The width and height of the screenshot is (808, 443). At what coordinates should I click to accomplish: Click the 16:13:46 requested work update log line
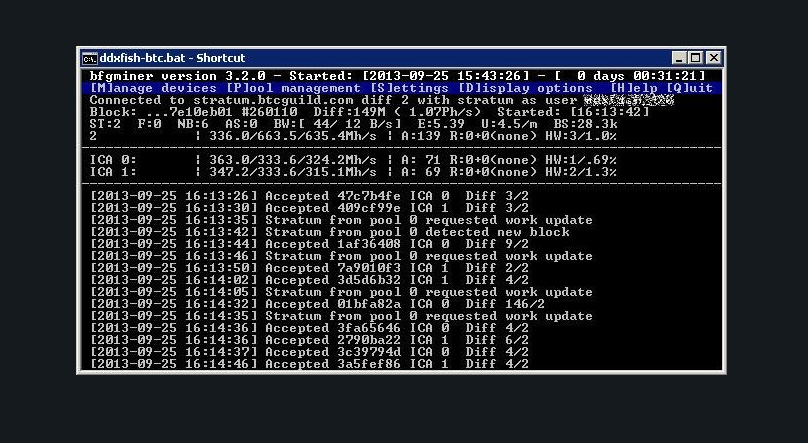point(341,256)
